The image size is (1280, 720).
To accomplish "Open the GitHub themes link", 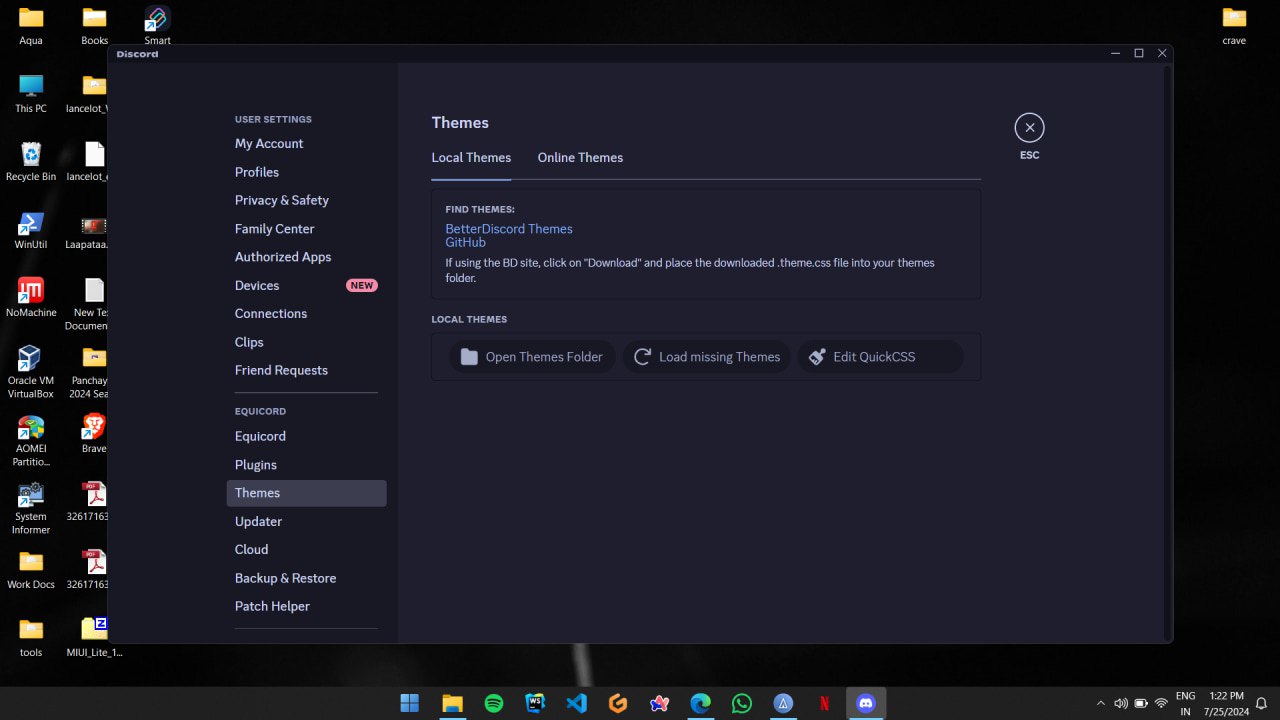I will coord(466,243).
